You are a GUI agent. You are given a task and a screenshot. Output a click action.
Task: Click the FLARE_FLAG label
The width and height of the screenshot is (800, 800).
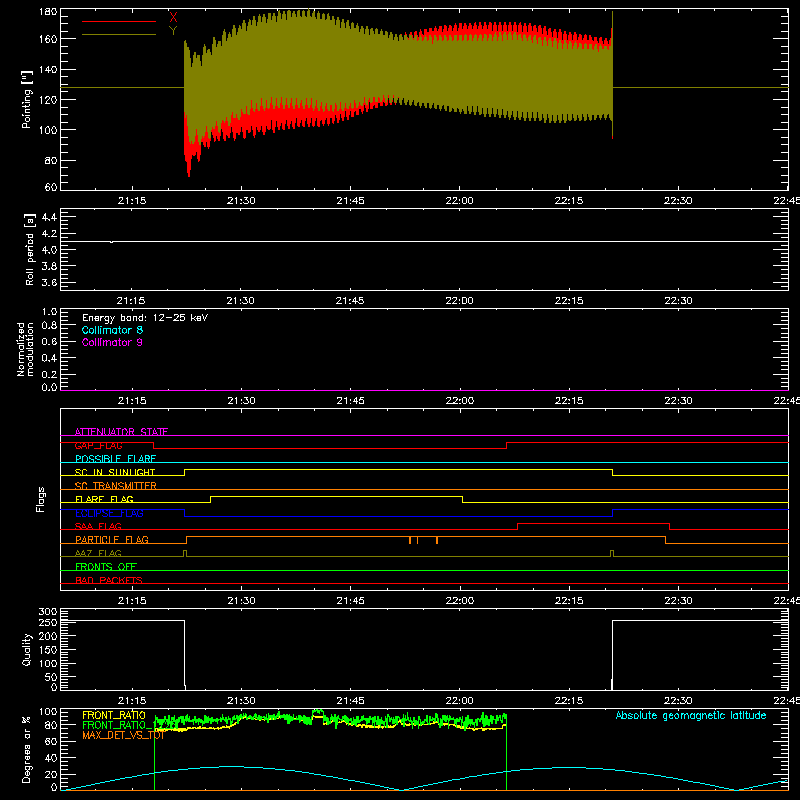[104, 499]
